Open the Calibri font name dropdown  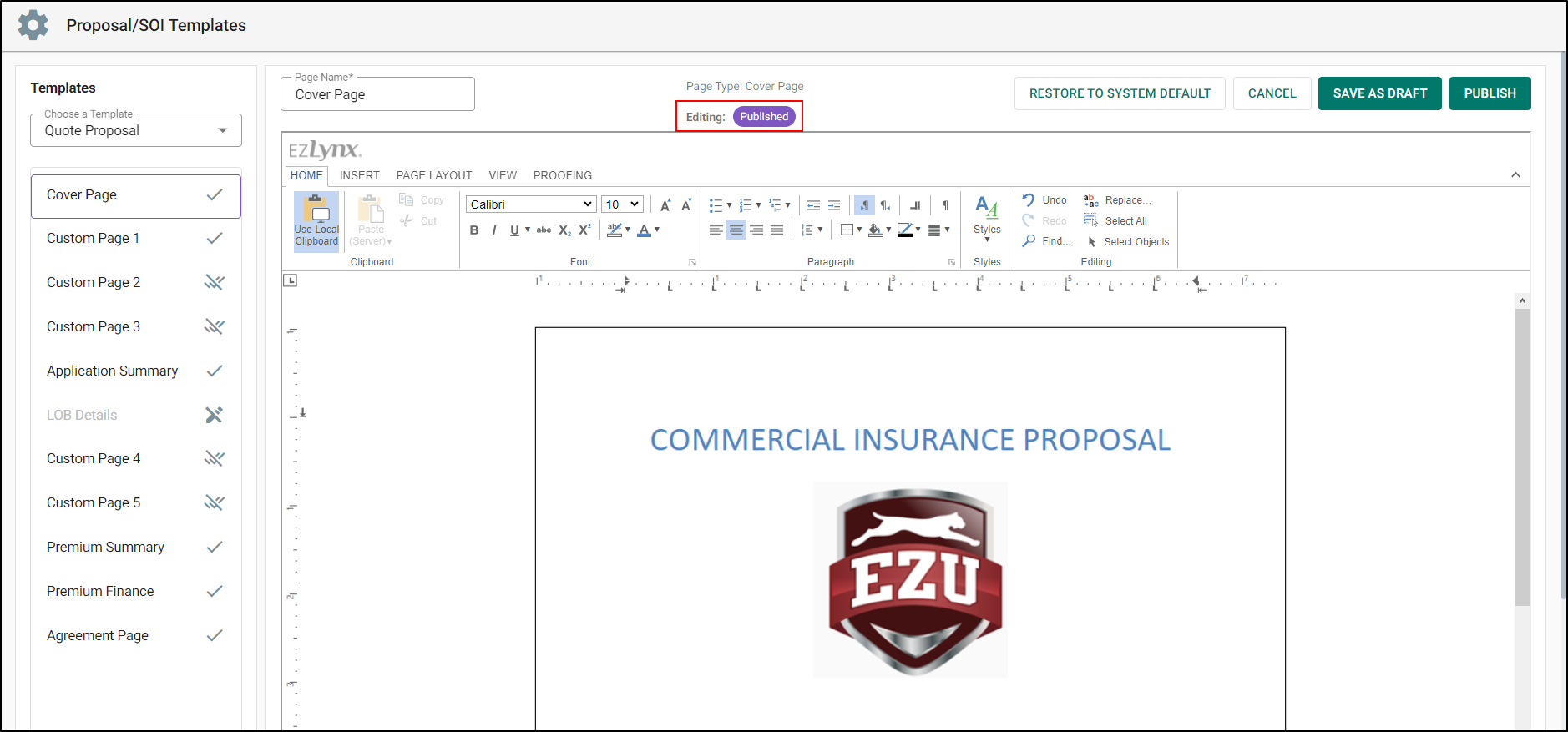click(531, 204)
